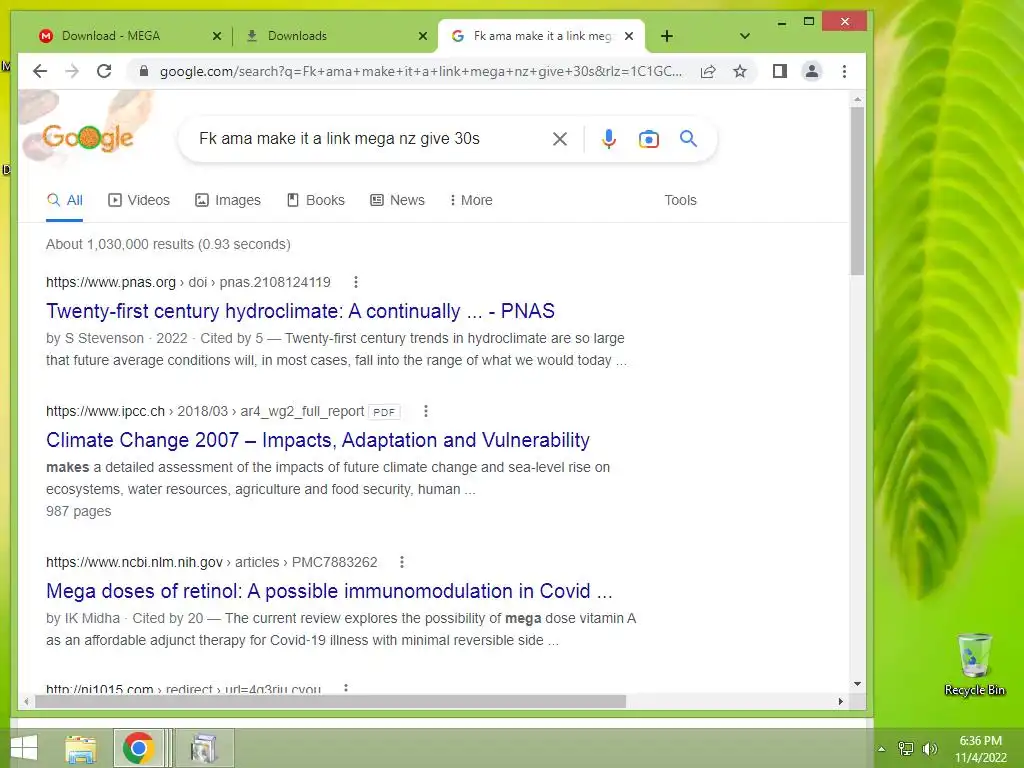Viewport: 1024px width, 768px height.
Task: Click the Google logo
Action: pos(88,137)
